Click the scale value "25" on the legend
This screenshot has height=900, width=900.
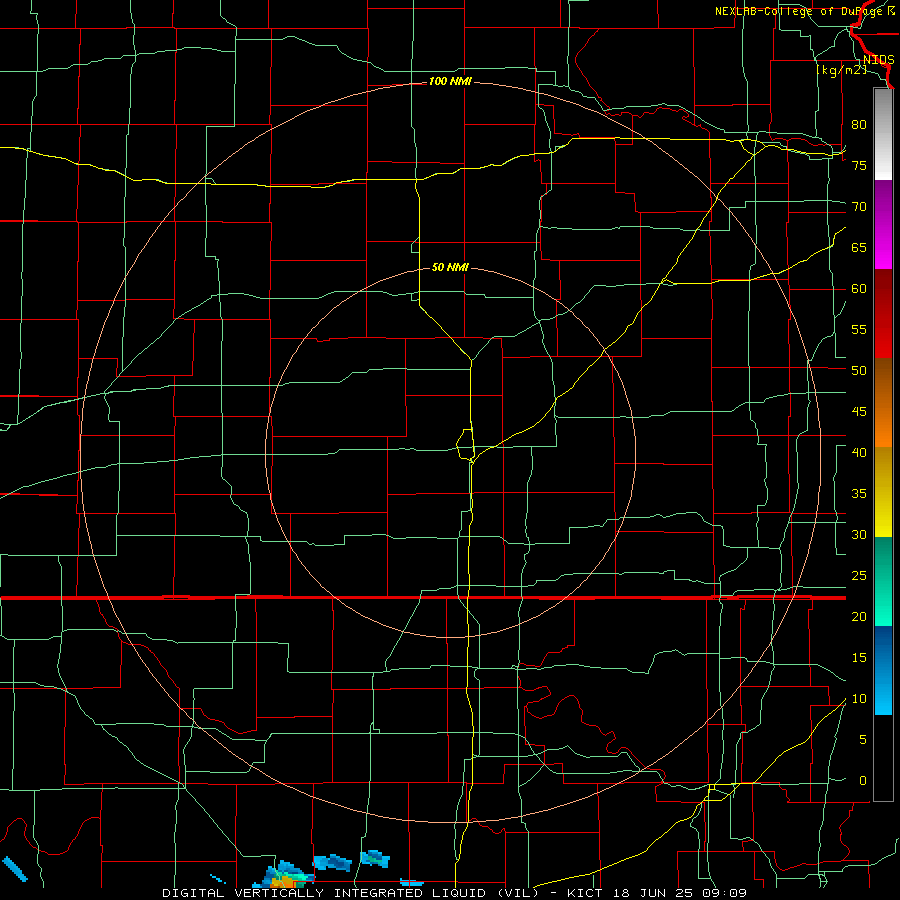[859, 576]
